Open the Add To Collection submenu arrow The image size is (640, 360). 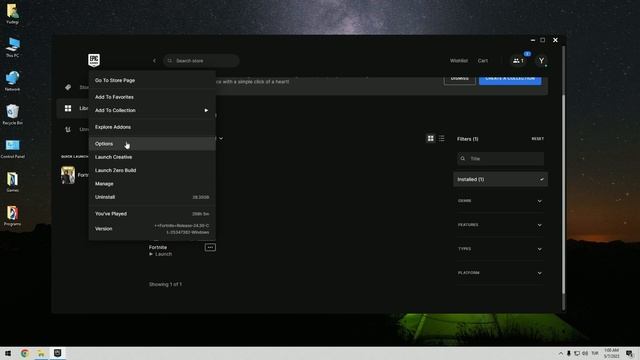206,111
